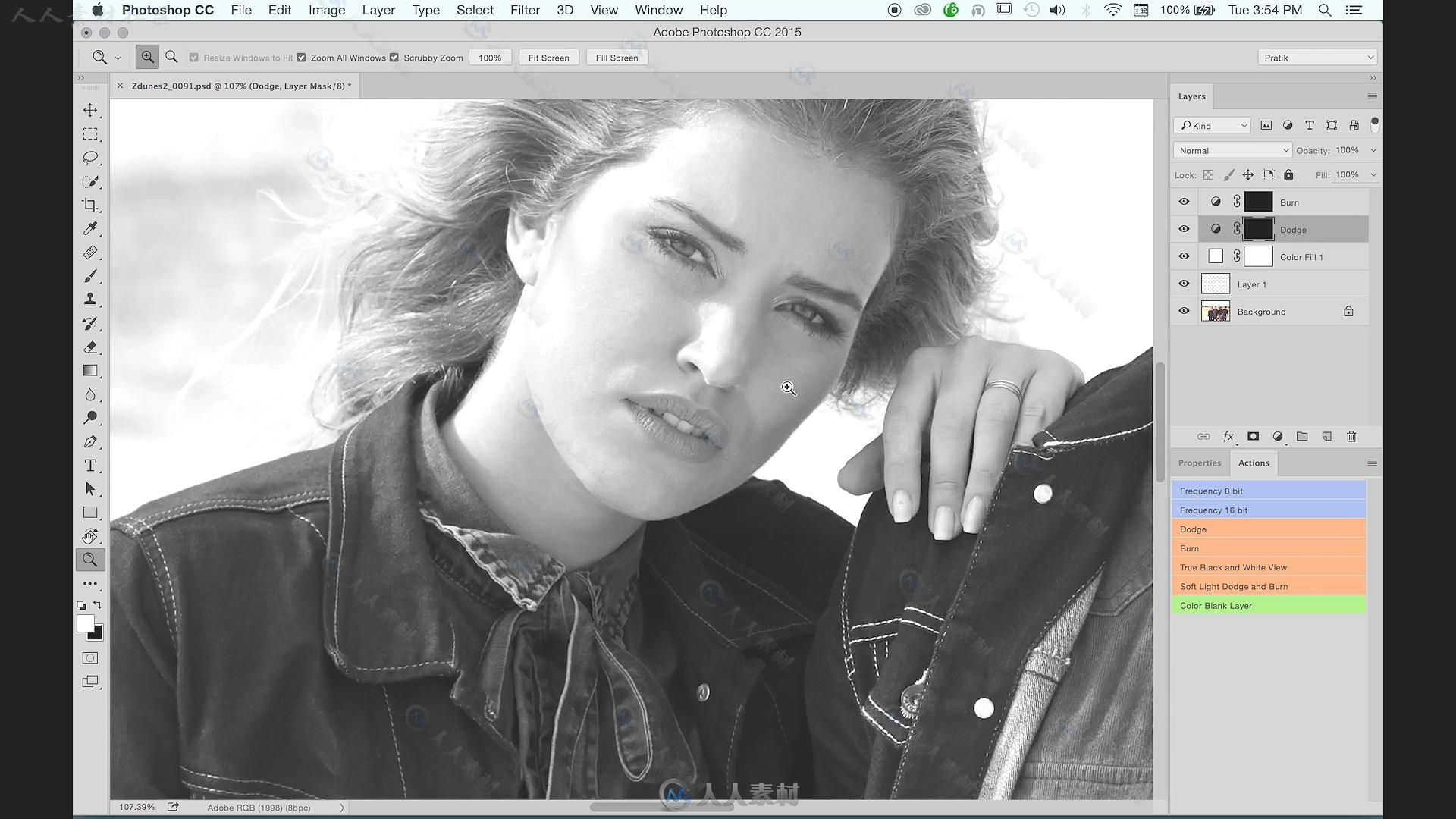Open the Filter menu
The width and height of the screenshot is (1456, 819).
coord(525,10)
